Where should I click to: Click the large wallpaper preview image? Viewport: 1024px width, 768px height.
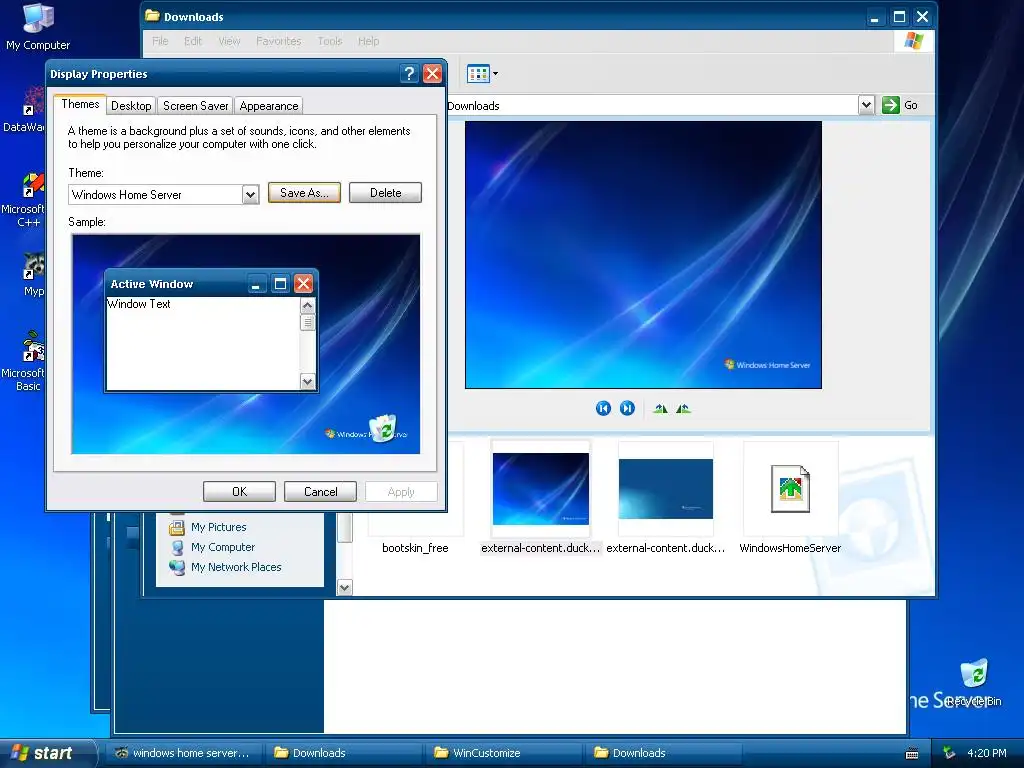click(x=643, y=255)
